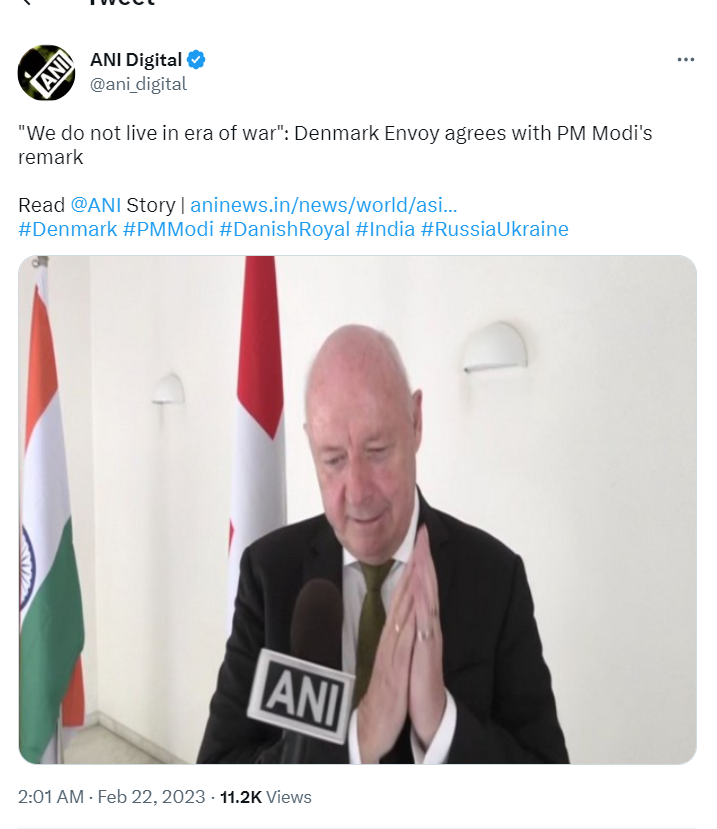Click the blue verified badge

click(x=196, y=60)
